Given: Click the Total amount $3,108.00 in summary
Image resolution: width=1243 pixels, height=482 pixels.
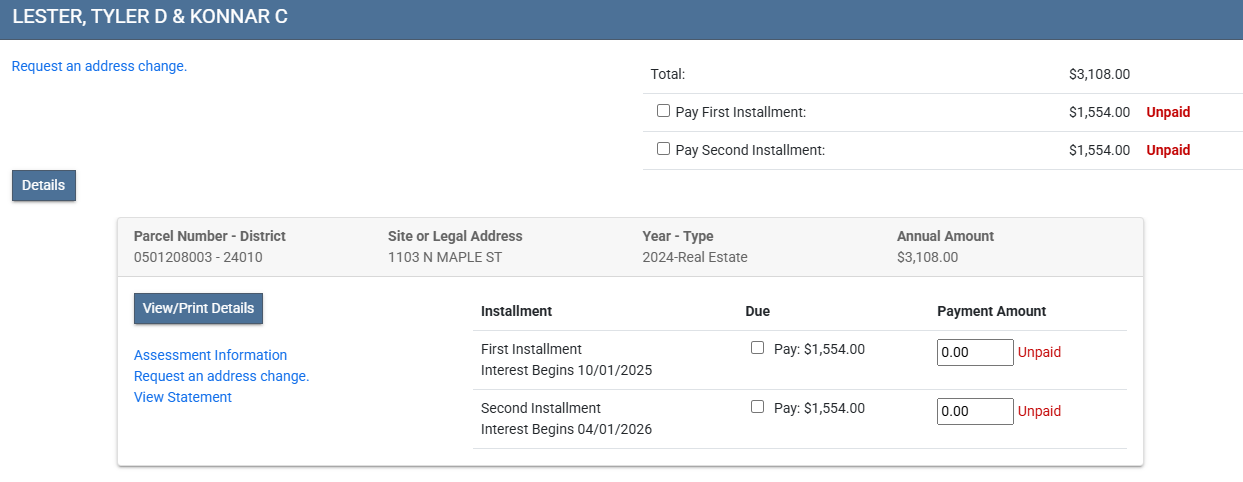Looking at the screenshot, I should (1099, 74).
